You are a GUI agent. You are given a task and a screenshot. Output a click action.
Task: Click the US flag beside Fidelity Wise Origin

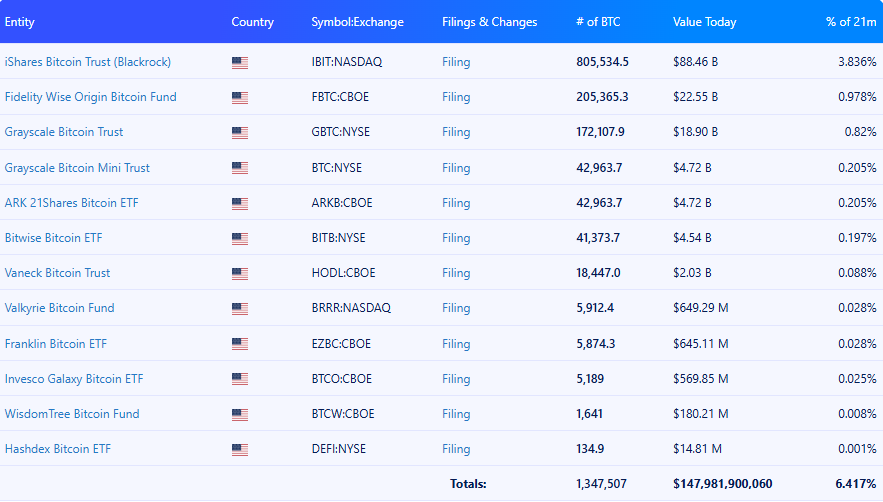pos(240,98)
